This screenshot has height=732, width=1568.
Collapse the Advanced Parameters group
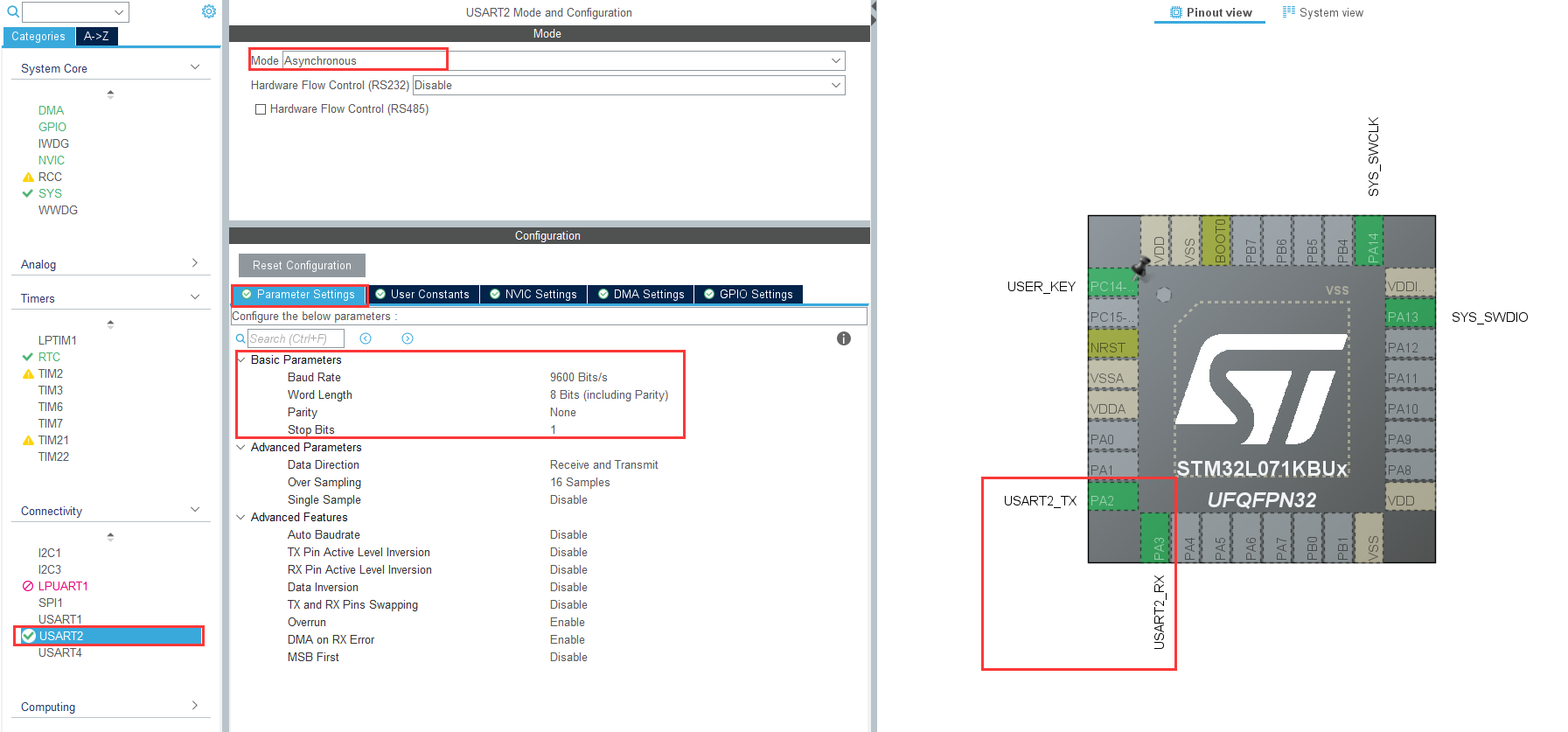(241, 447)
